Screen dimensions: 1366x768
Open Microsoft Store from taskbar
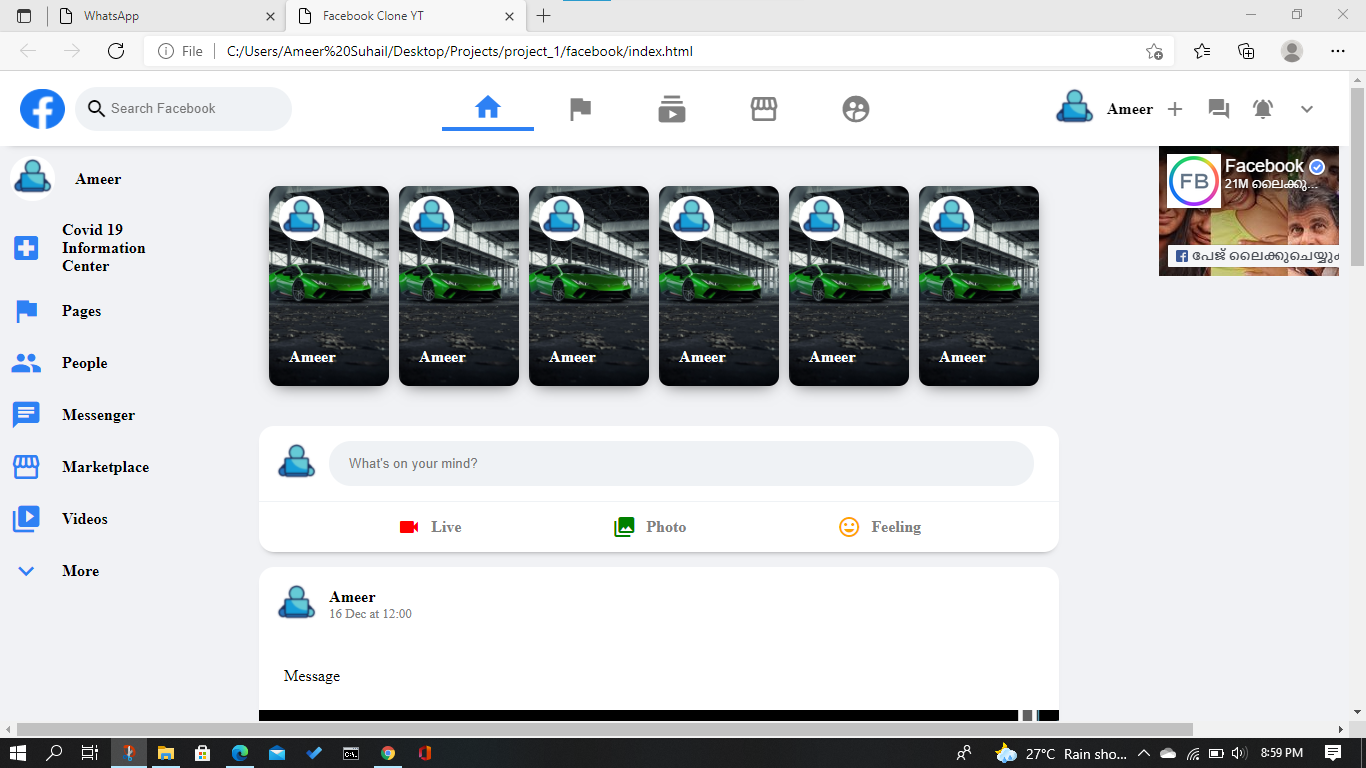(202, 753)
